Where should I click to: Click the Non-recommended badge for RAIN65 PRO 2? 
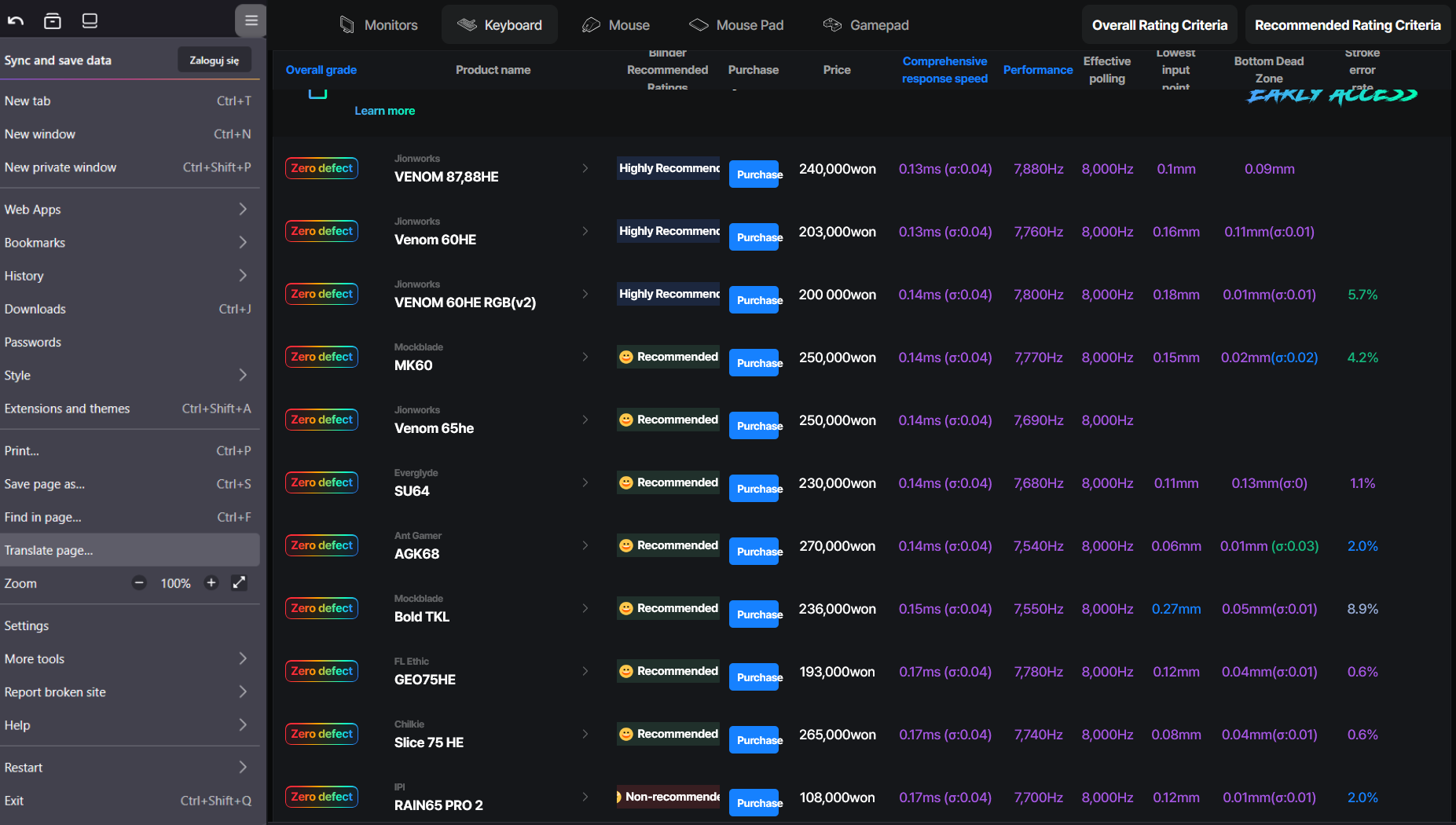(x=669, y=797)
